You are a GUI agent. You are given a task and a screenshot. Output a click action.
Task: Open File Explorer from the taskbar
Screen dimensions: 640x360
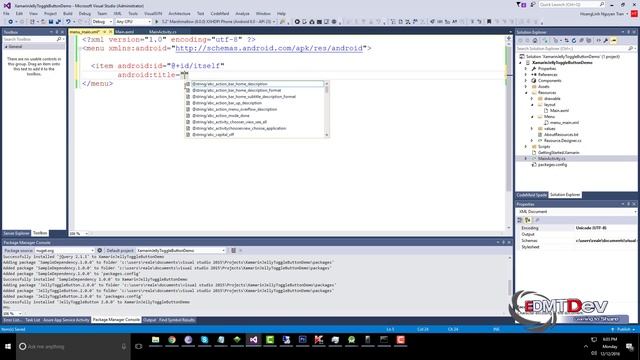pos(156,340)
